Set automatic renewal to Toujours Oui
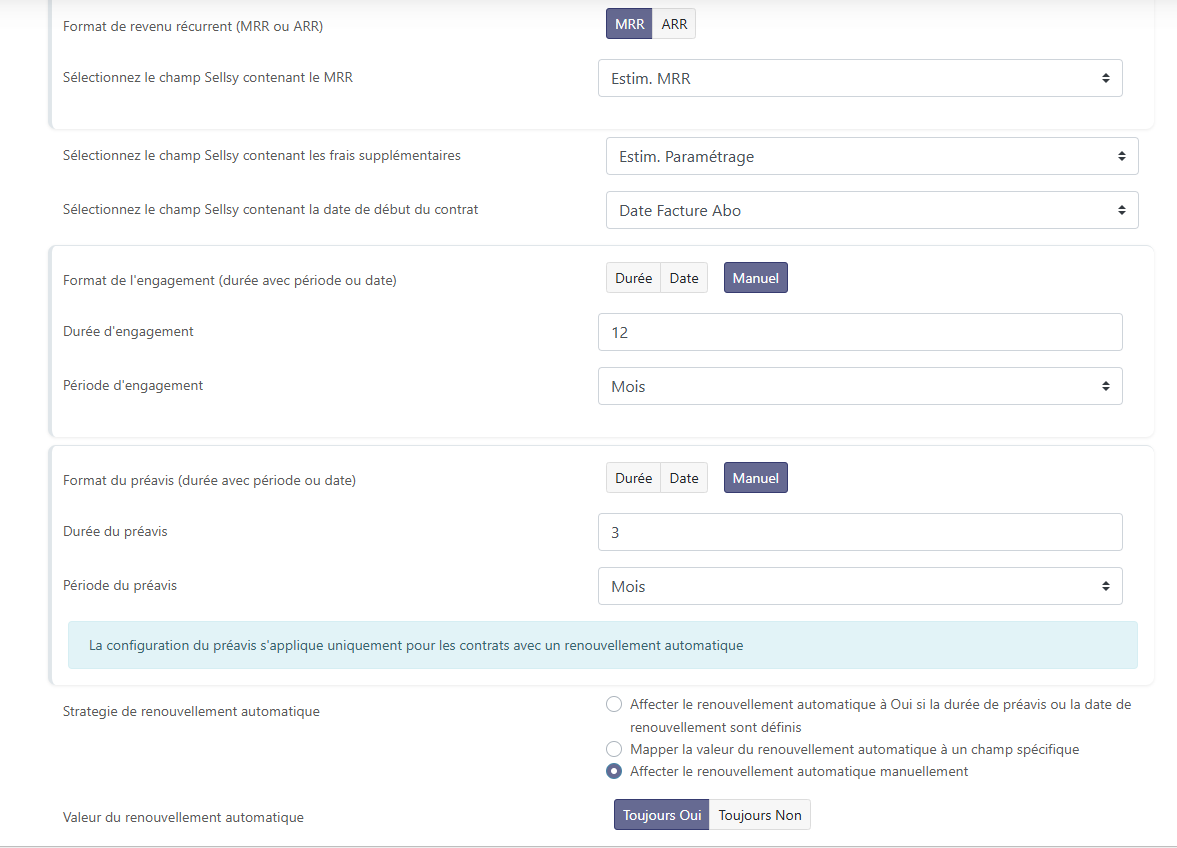The height and width of the screenshot is (848, 1177). pyautogui.click(x=661, y=815)
